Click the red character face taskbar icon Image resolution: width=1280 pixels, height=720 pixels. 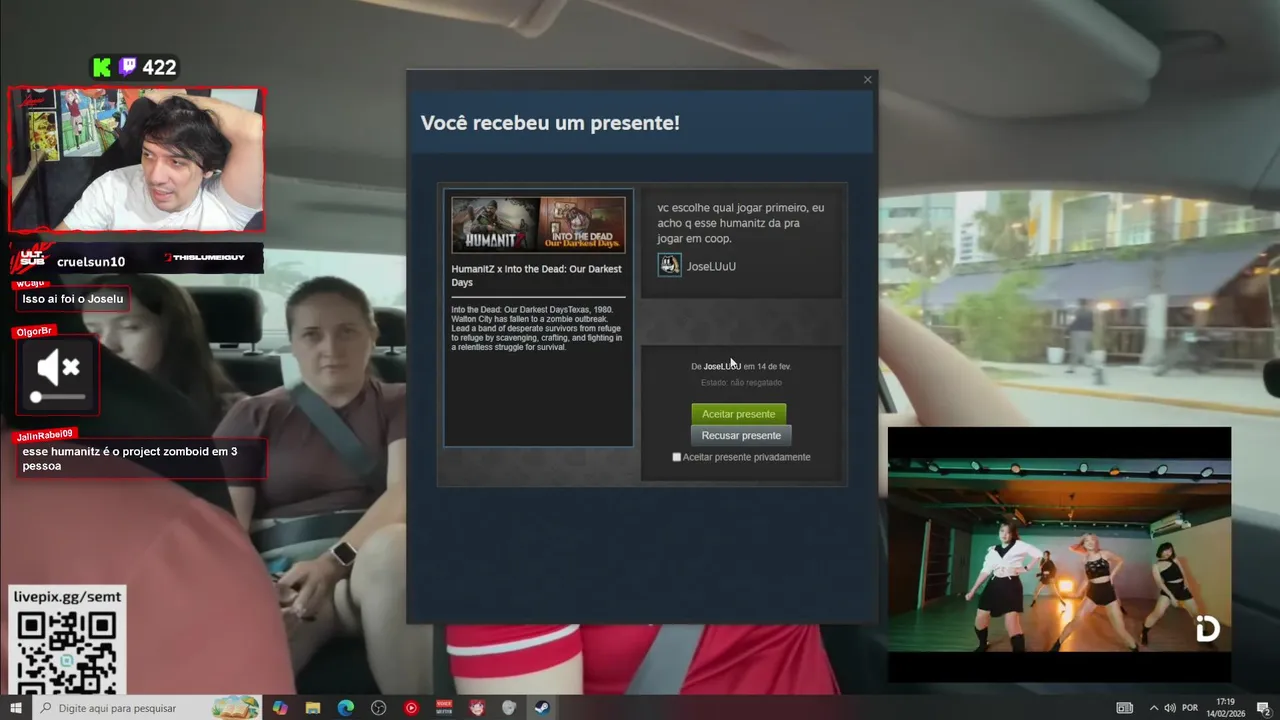(x=477, y=708)
